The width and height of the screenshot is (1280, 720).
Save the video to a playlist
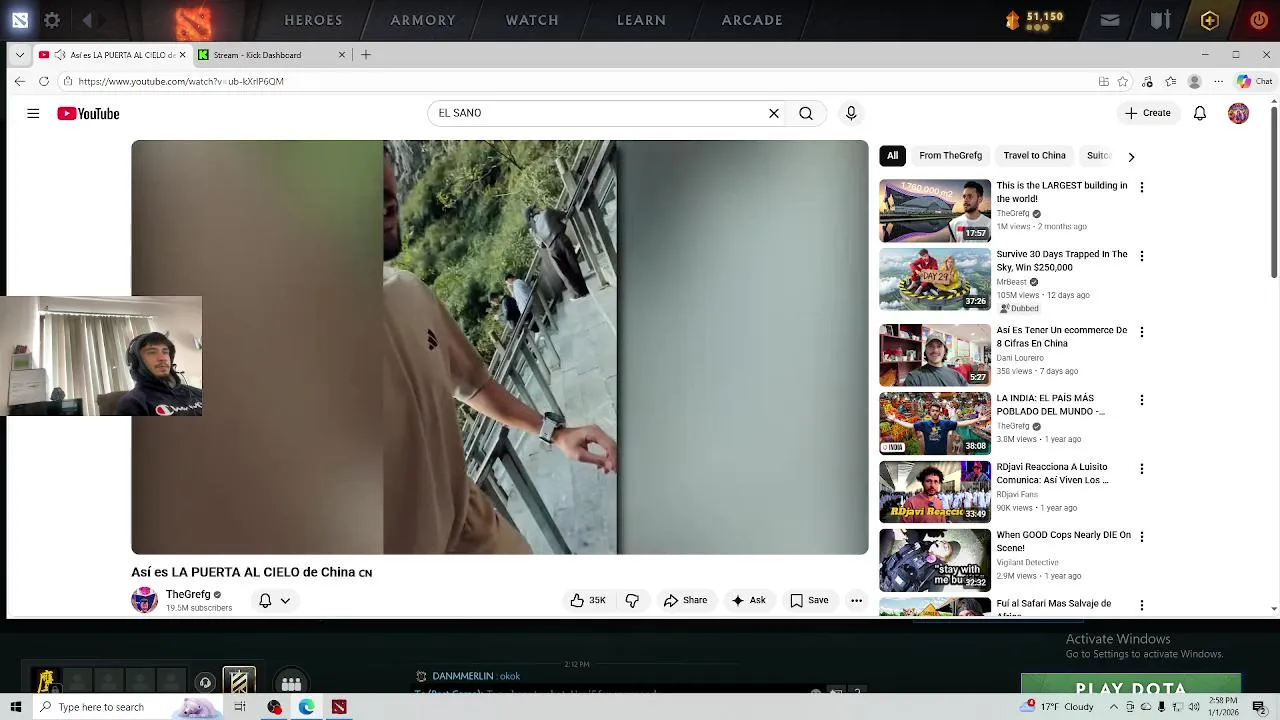coord(809,600)
